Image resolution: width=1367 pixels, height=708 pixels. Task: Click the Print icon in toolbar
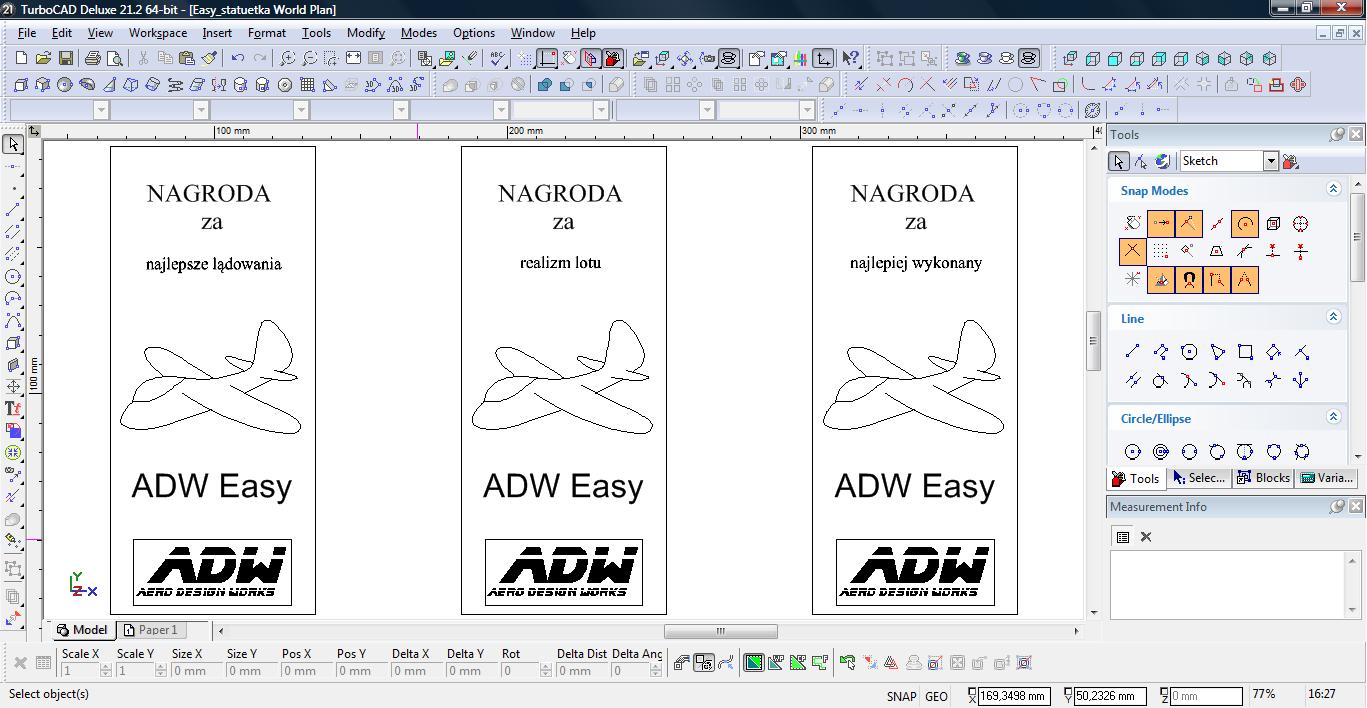click(94, 59)
